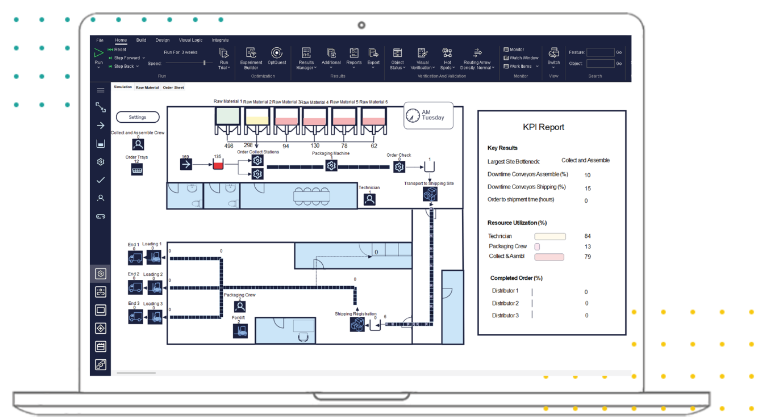Viewport: 777px width, 418px height.
Task: Click the simulation clock showing Tuesday
Action: pyautogui.click(x=429, y=116)
